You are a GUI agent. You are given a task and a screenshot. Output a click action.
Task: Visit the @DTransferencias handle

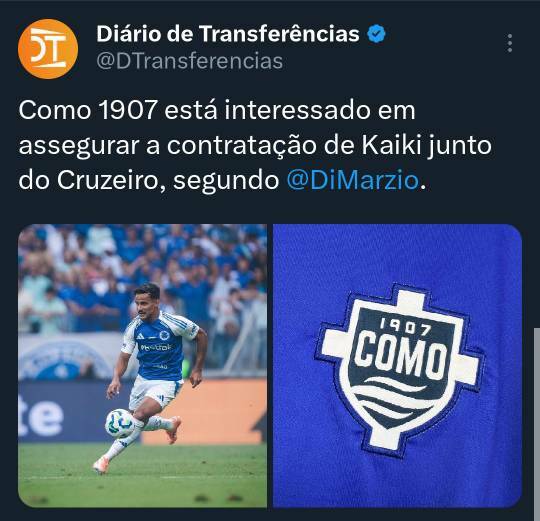click(190, 61)
